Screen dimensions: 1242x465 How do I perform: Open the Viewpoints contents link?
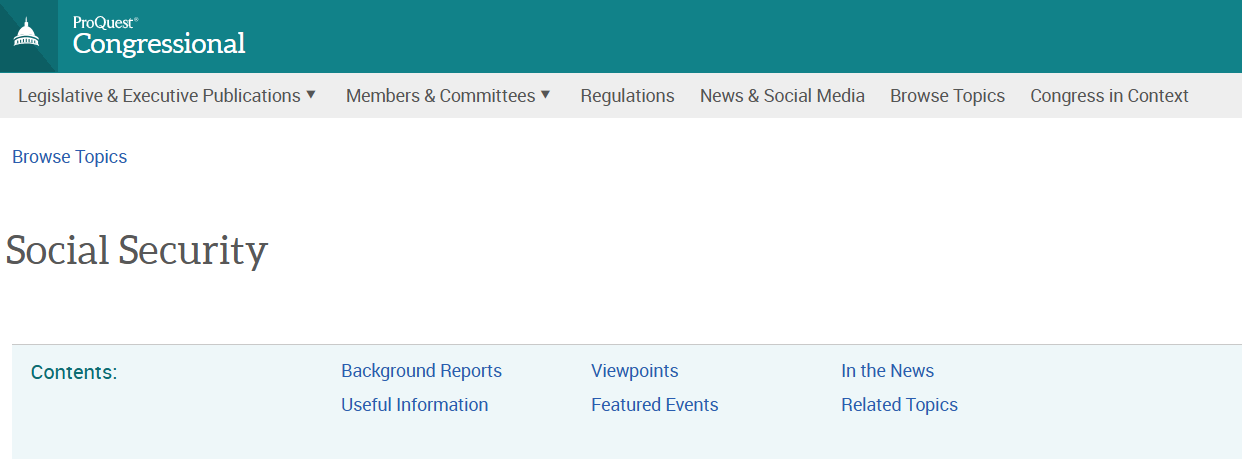coord(634,371)
